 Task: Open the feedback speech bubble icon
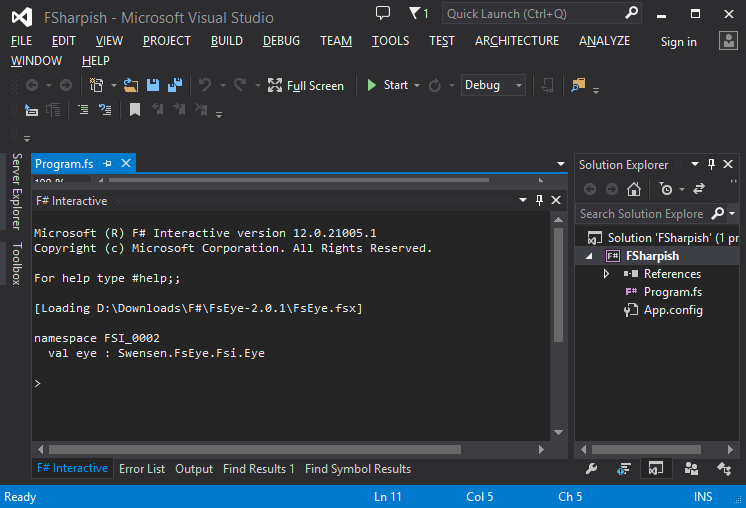click(383, 13)
